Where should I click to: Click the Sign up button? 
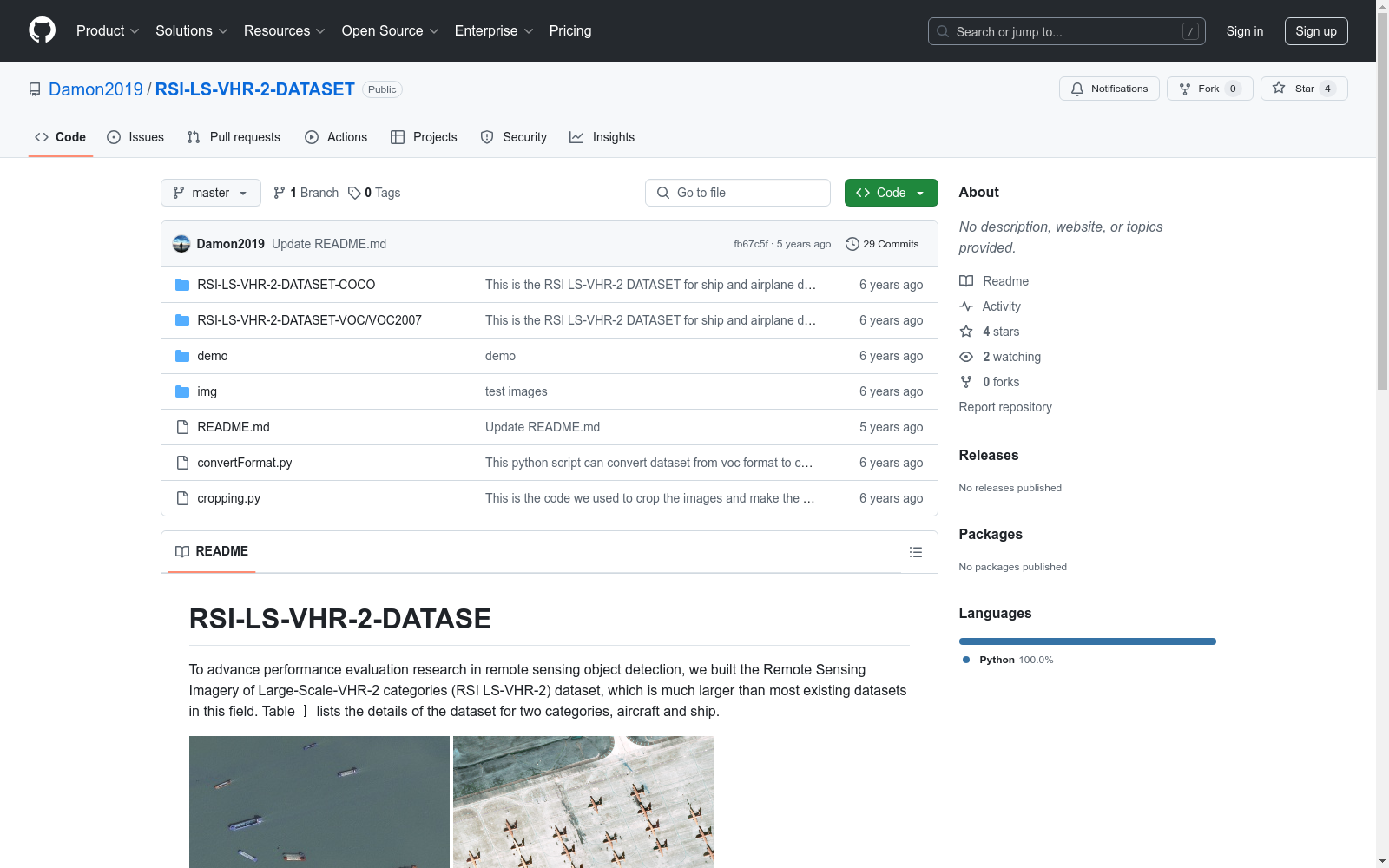(1316, 31)
